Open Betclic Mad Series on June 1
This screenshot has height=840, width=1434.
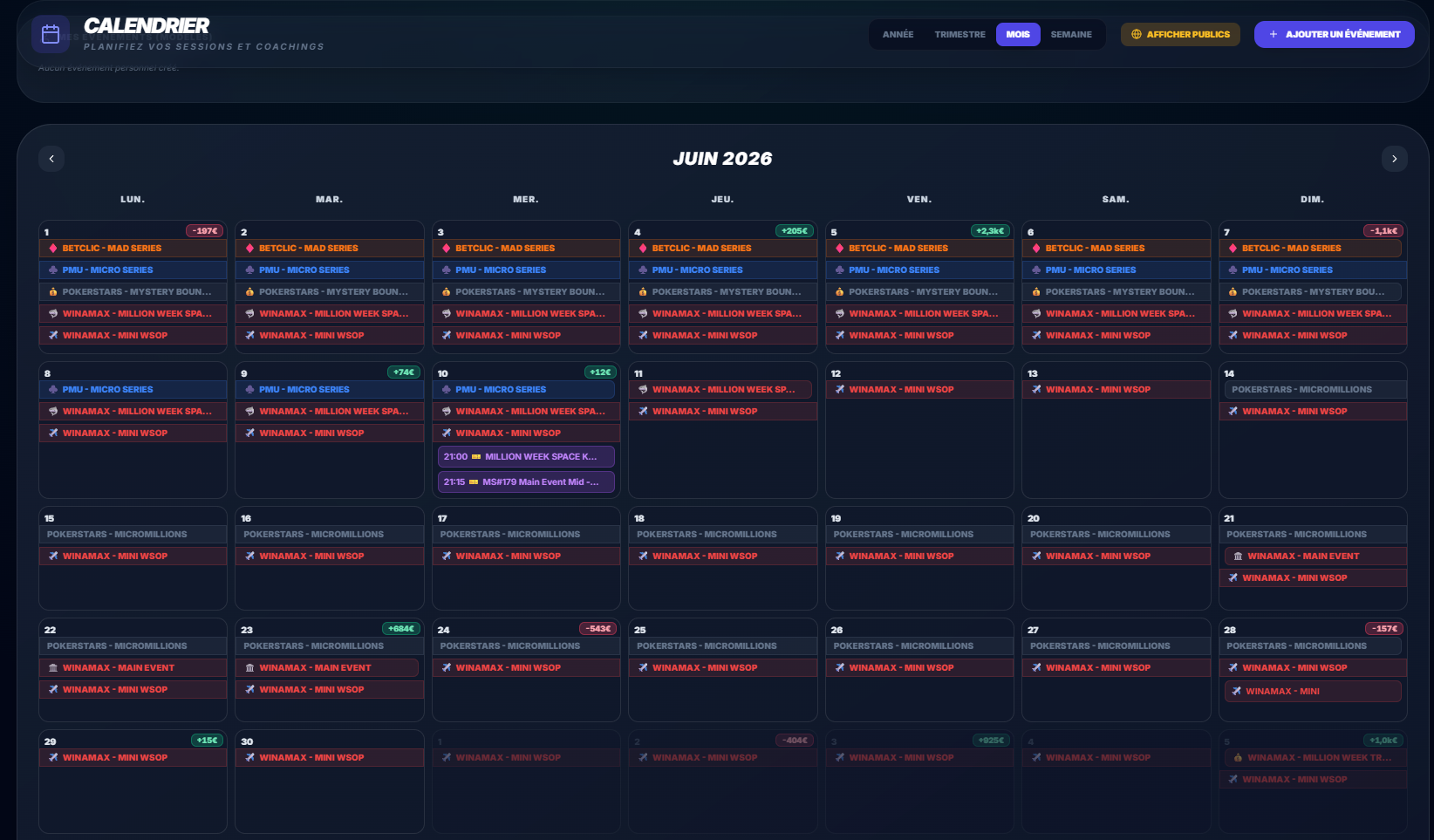[133, 249]
